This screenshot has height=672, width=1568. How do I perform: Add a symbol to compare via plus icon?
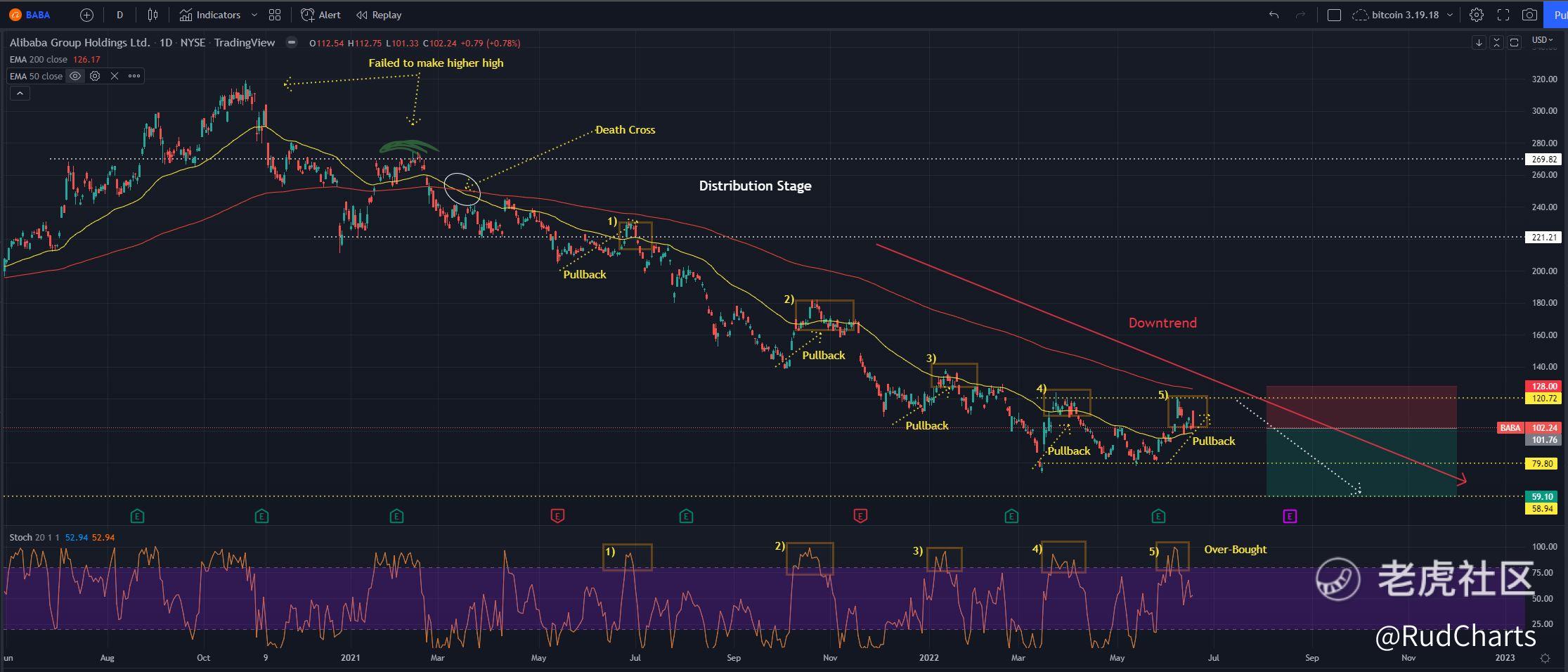click(x=86, y=15)
